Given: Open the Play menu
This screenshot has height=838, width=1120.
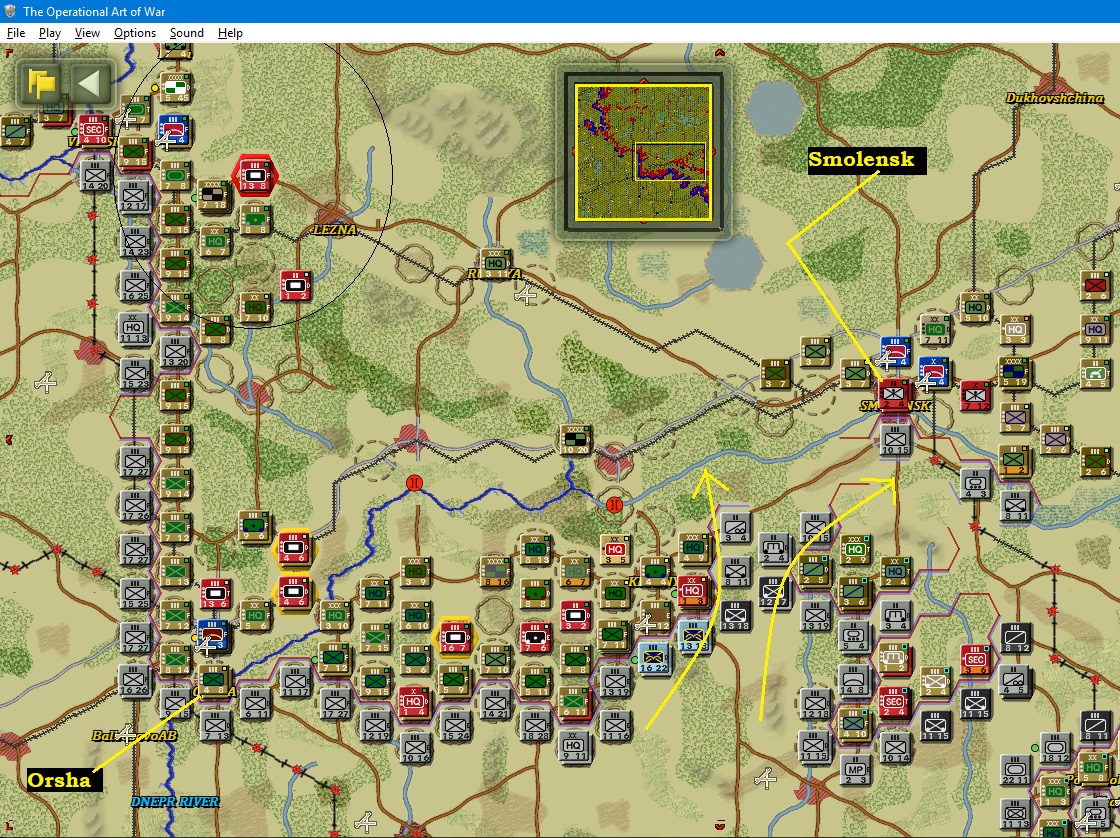Looking at the screenshot, I should click(49, 33).
